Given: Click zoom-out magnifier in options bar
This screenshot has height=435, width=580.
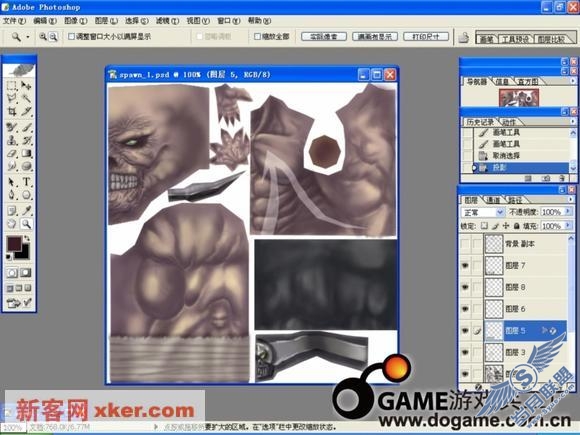Looking at the screenshot, I should tap(53, 36).
